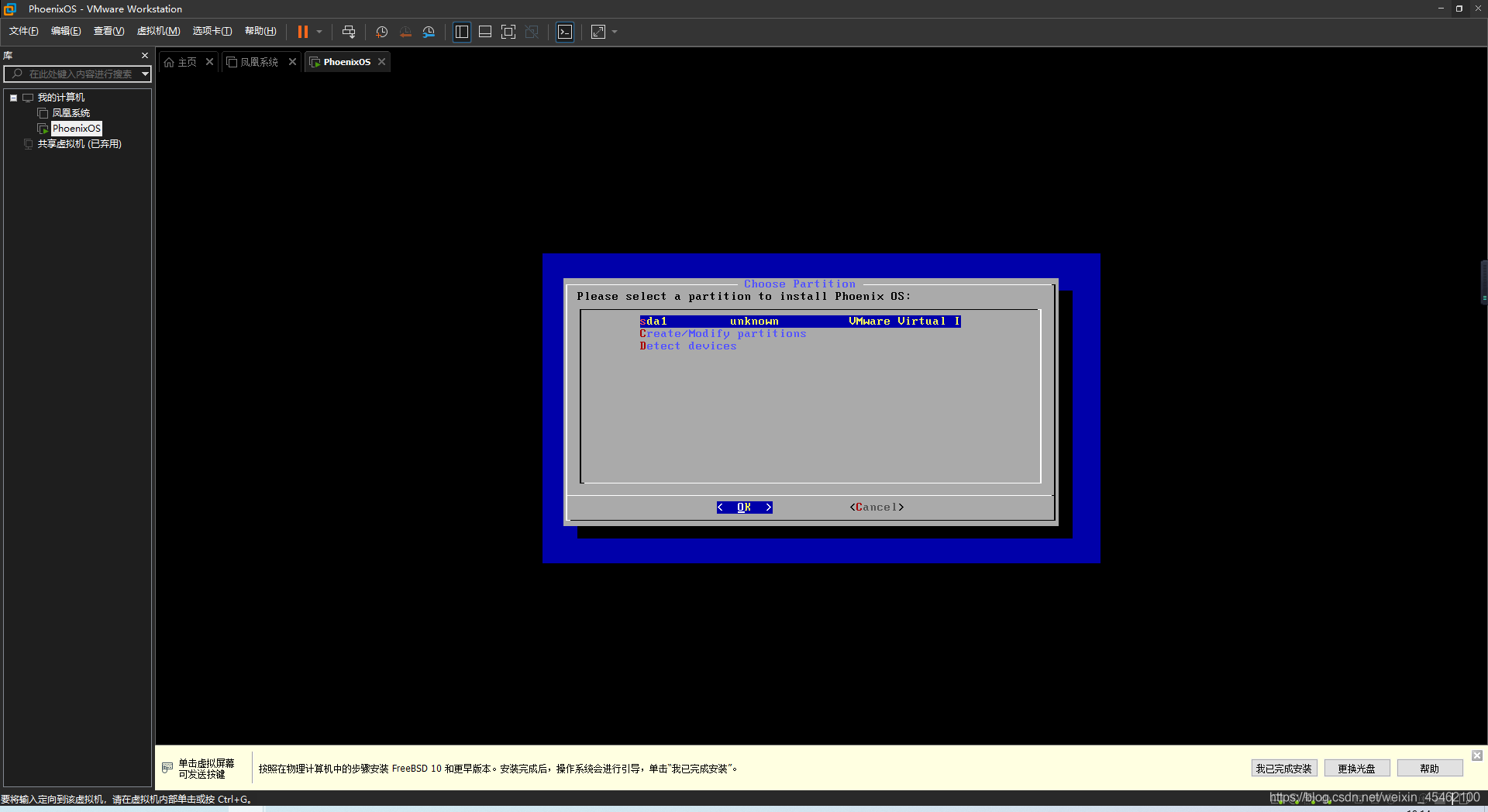Image resolution: width=1488 pixels, height=812 pixels.
Task: Select the PhoenixOS virtual machine in the library
Action: [76, 129]
